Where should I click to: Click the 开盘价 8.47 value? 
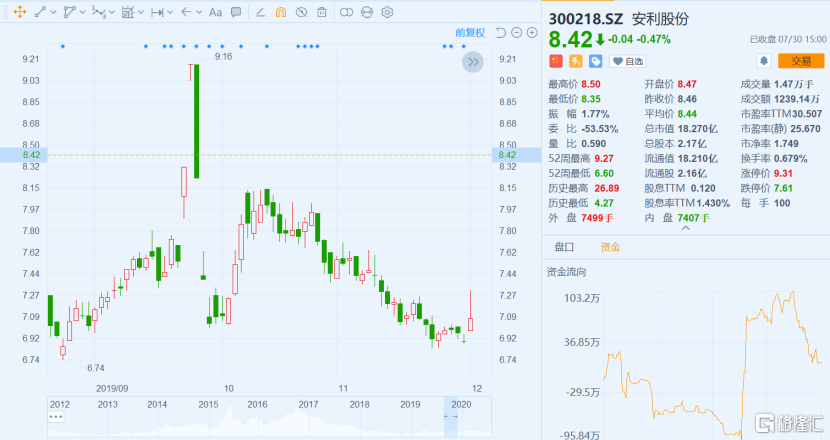(x=687, y=84)
